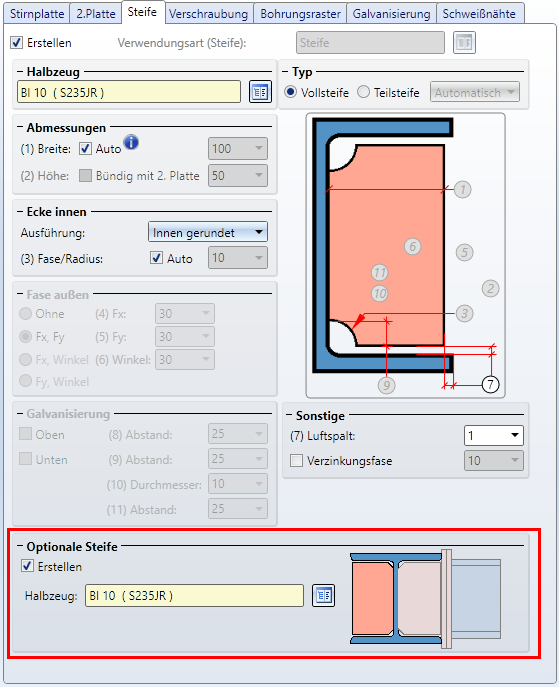Open the Verzinkungsfase 10 dropdown

pos(494,460)
